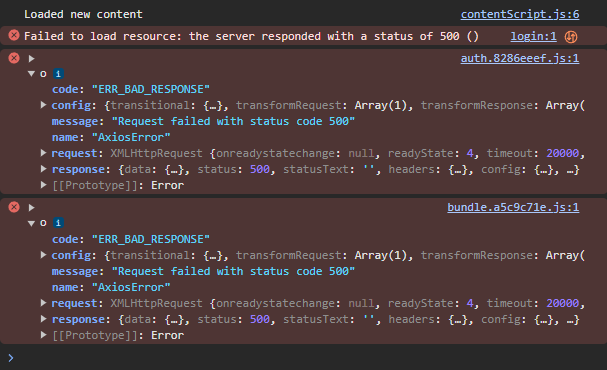Expand 'request' in the auth.8286eeef.js error

point(43,153)
